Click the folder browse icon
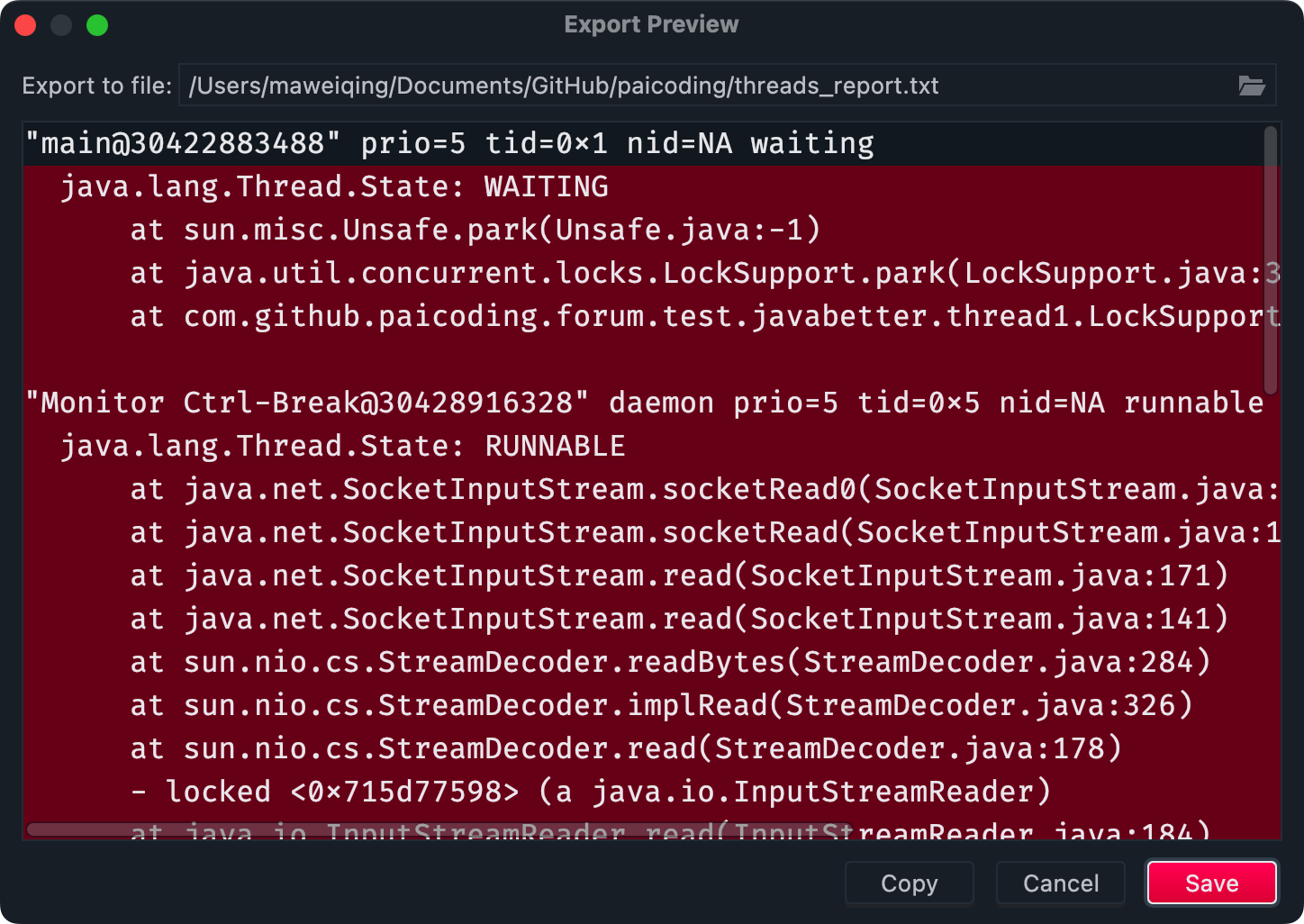 pos(1251,86)
